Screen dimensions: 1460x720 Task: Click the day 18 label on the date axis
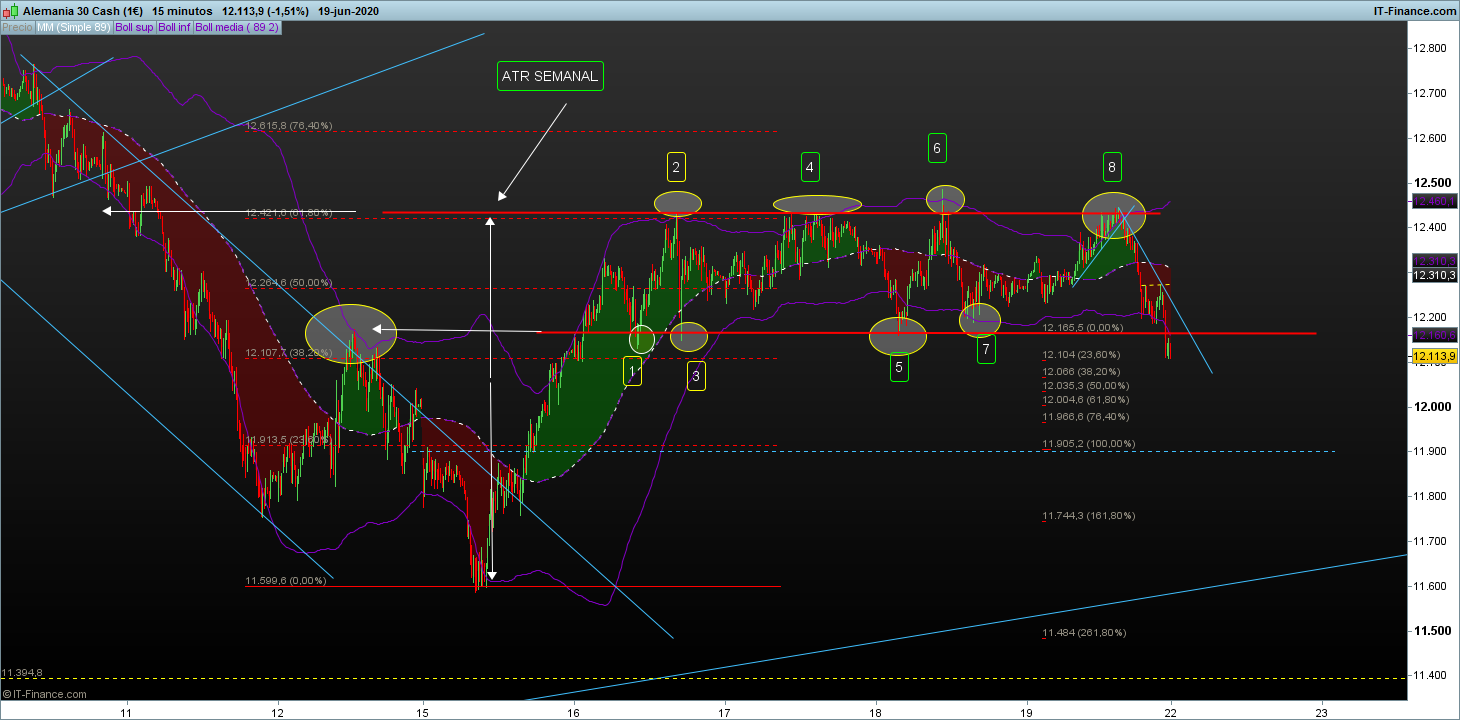(x=875, y=712)
